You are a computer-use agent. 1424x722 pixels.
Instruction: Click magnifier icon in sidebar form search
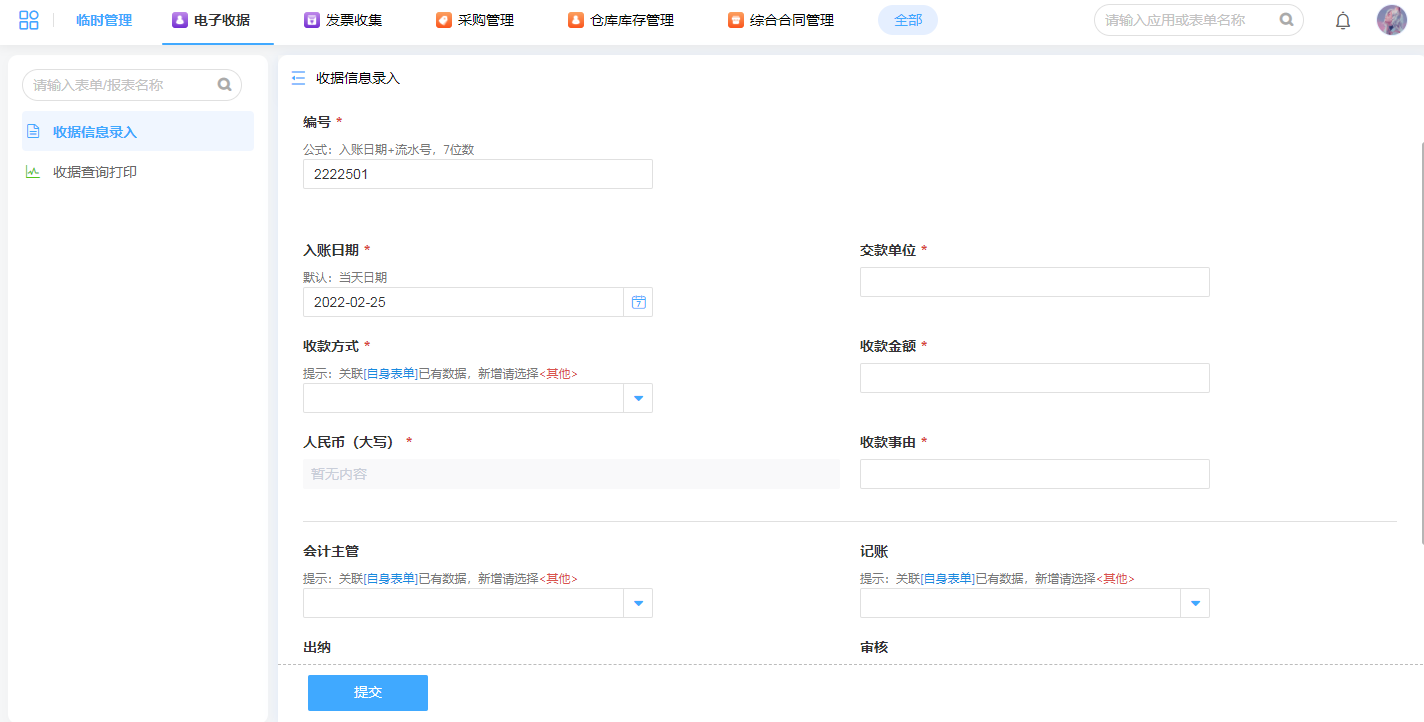225,85
